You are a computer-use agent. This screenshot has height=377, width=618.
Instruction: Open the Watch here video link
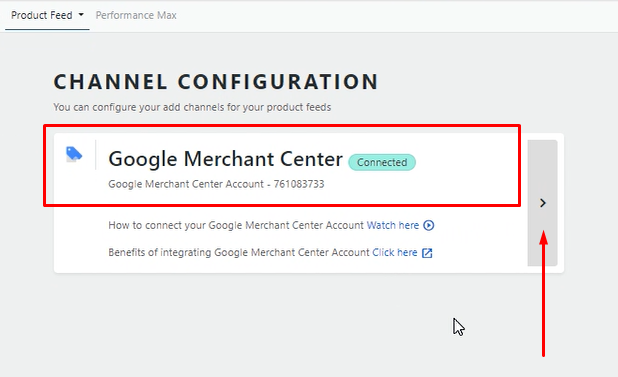point(393,225)
